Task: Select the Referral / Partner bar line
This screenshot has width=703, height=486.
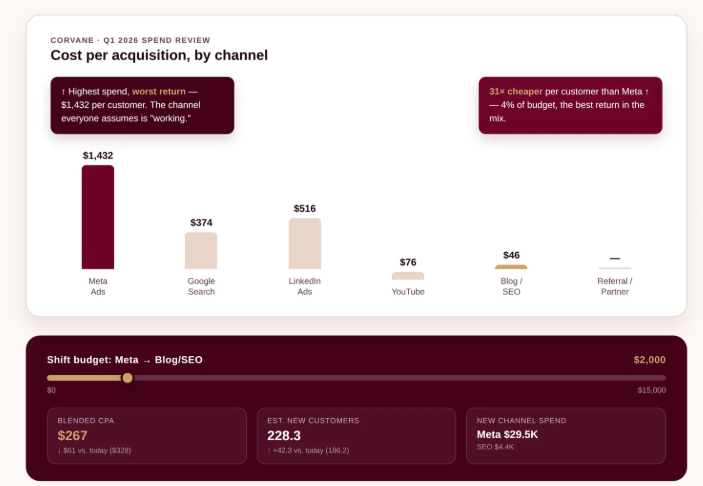Action: point(615,268)
